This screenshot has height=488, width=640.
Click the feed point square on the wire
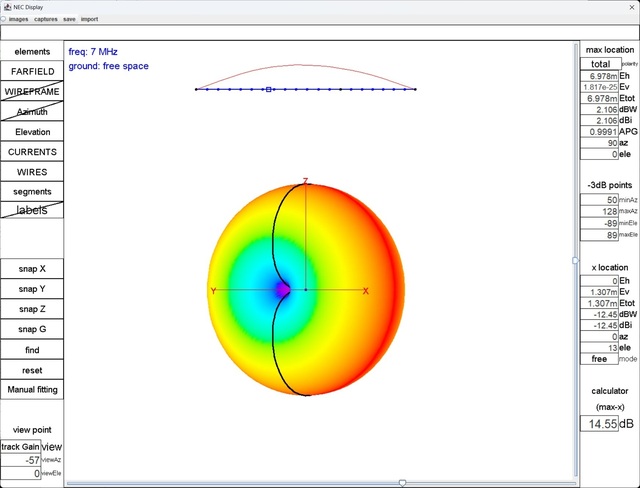coord(268,90)
